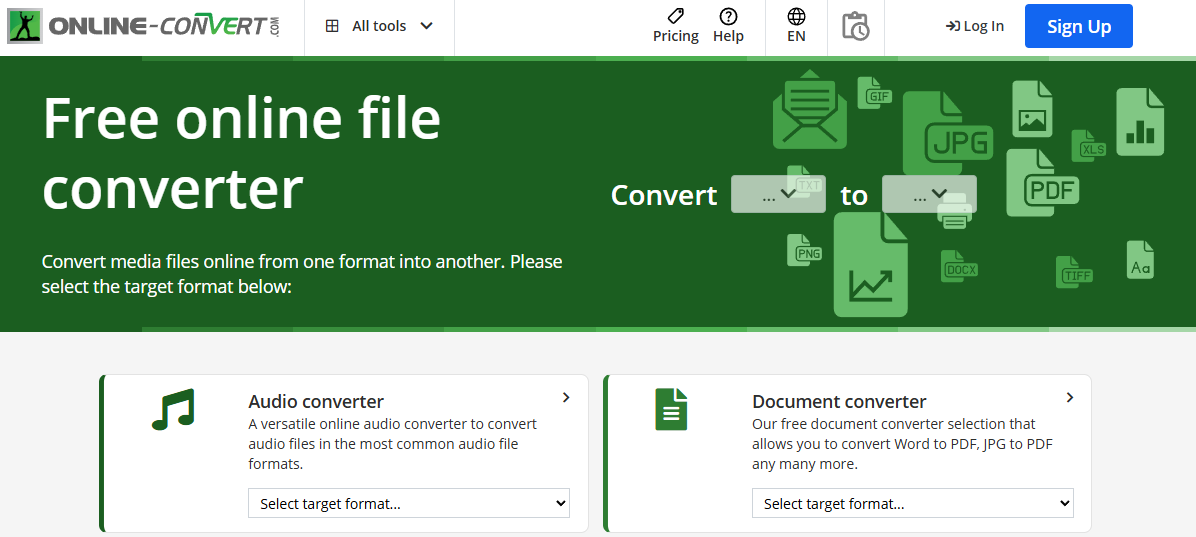Click the Log In link
The width and height of the screenshot is (1196, 537).
974,26
